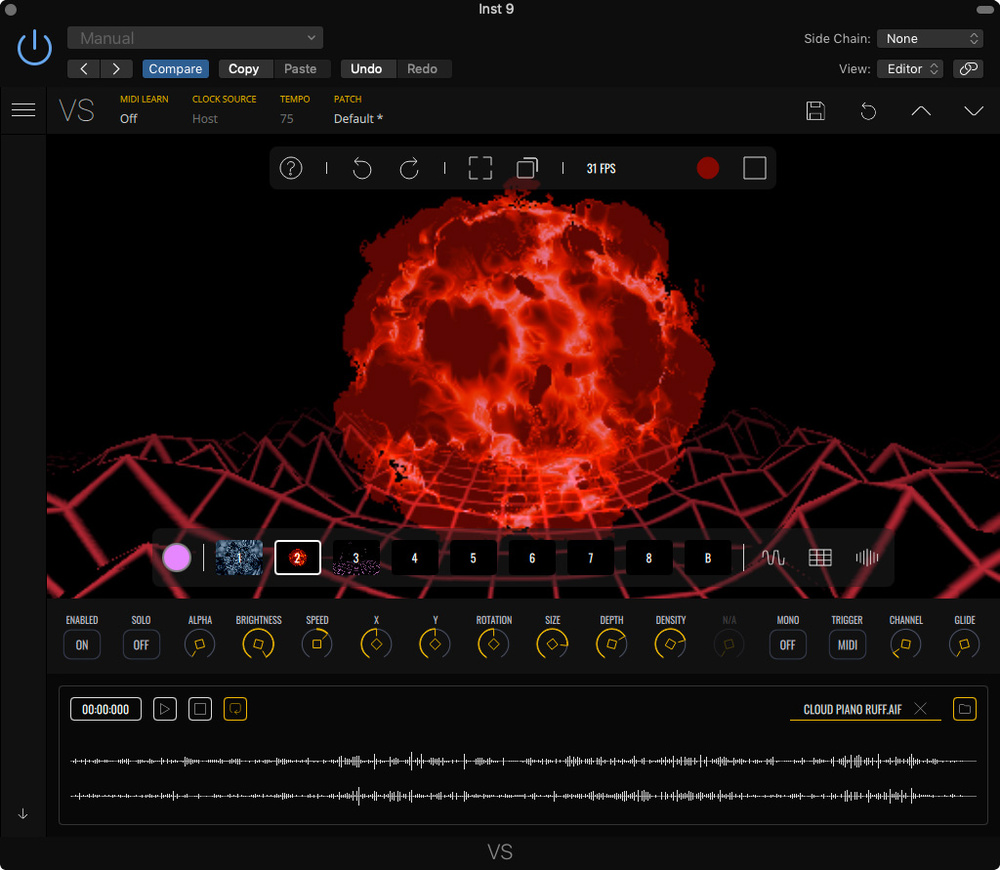Click the Redo button in header
The image size is (1000, 870).
pyautogui.click(x=422, y=69)
